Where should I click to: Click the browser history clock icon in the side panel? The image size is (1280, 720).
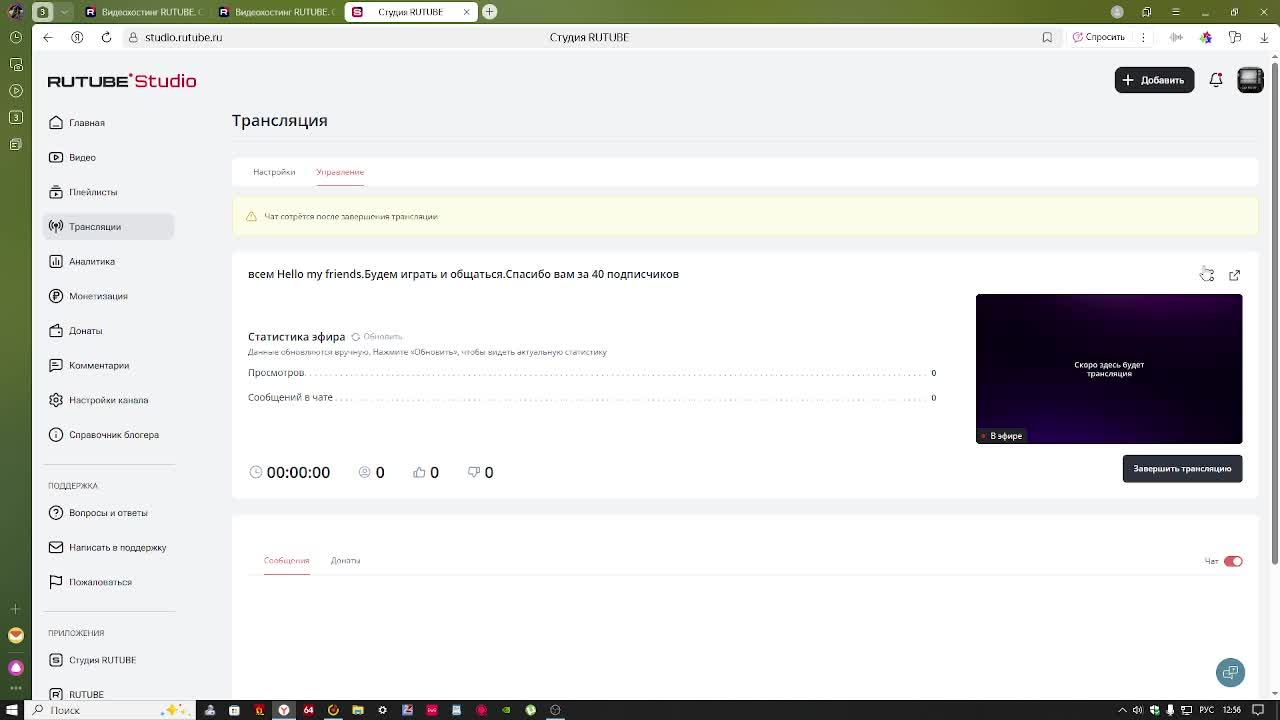15,37
